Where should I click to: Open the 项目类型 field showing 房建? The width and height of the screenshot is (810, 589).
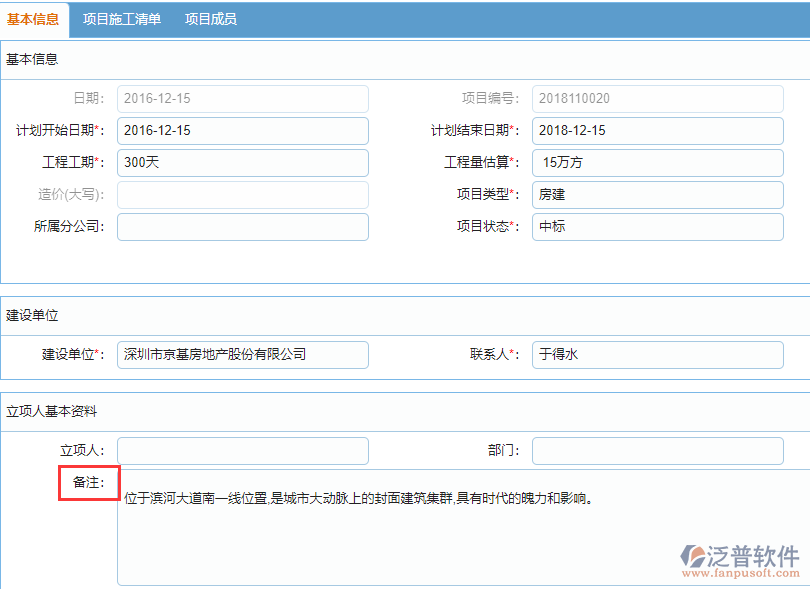pos(657,194)
